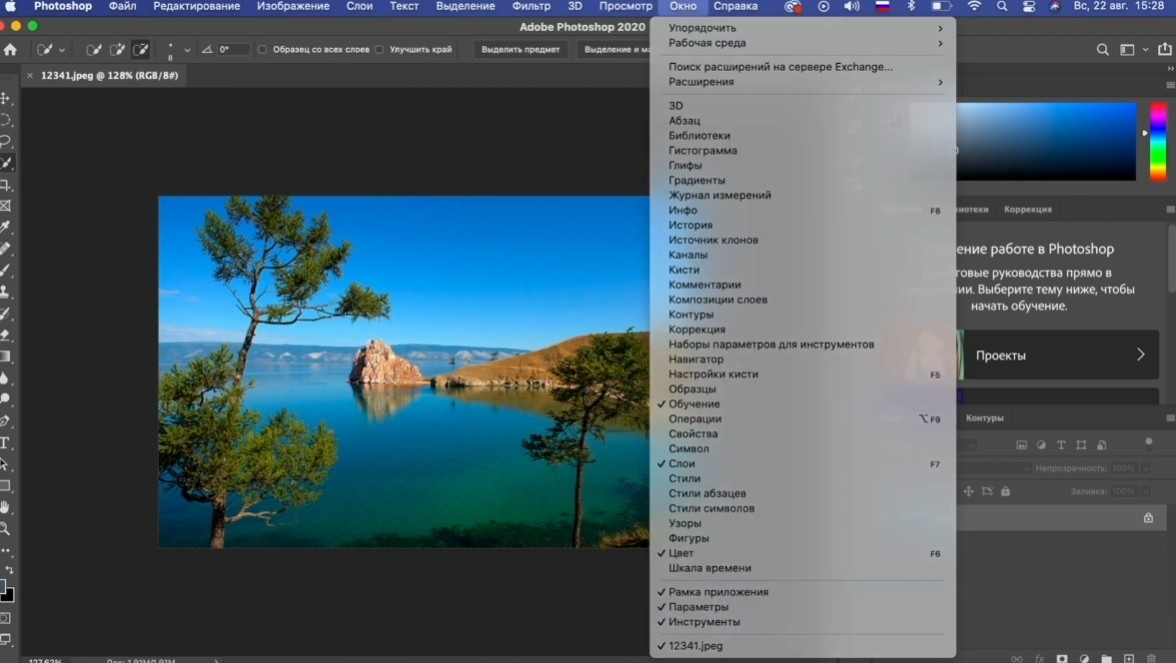Viewport: 1176px width, 663px height.
Task: Click the Home icon in options bar
Action: (x=10, y=50)
